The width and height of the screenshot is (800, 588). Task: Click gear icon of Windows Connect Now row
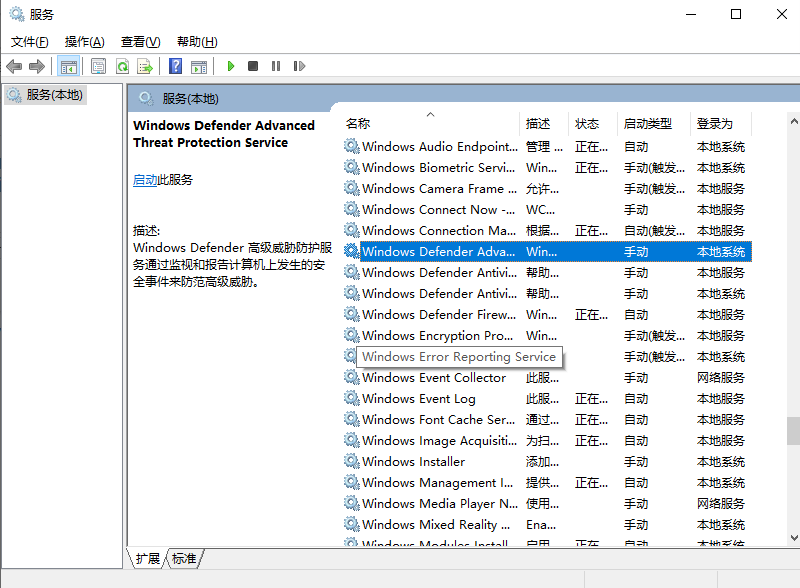352,209
